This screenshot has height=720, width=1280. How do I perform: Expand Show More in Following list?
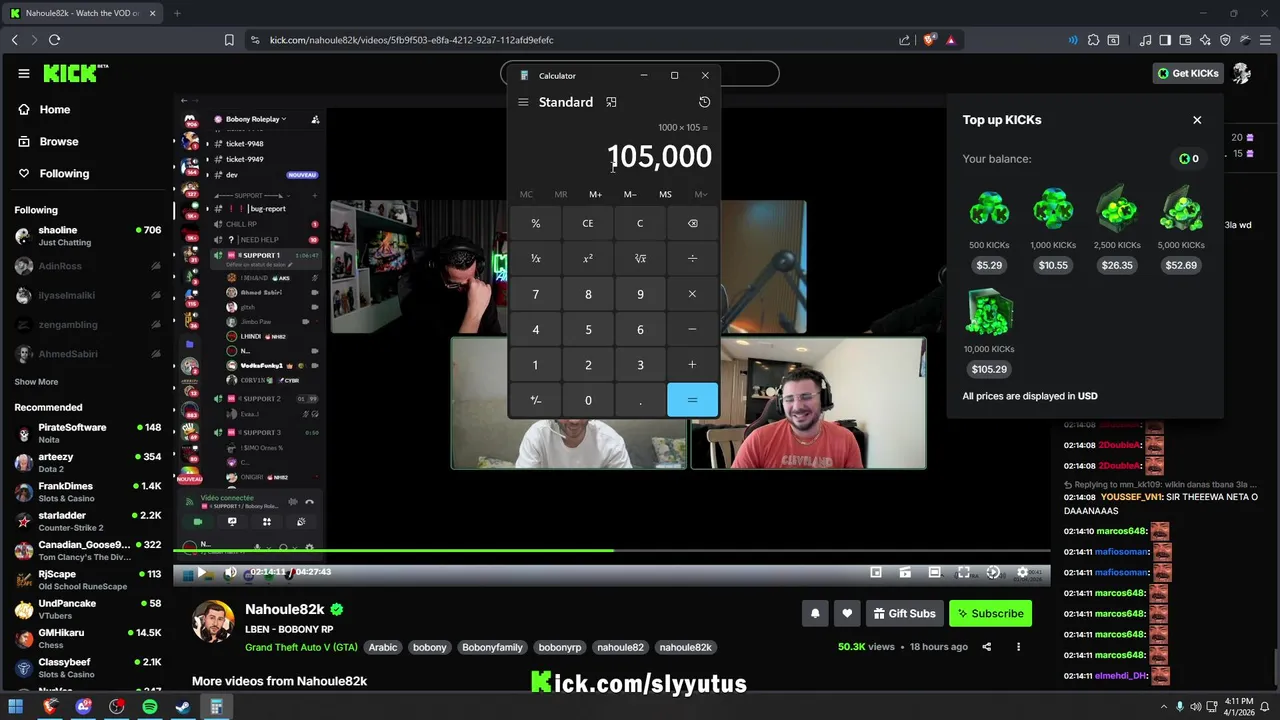click(x=36, y=382)
